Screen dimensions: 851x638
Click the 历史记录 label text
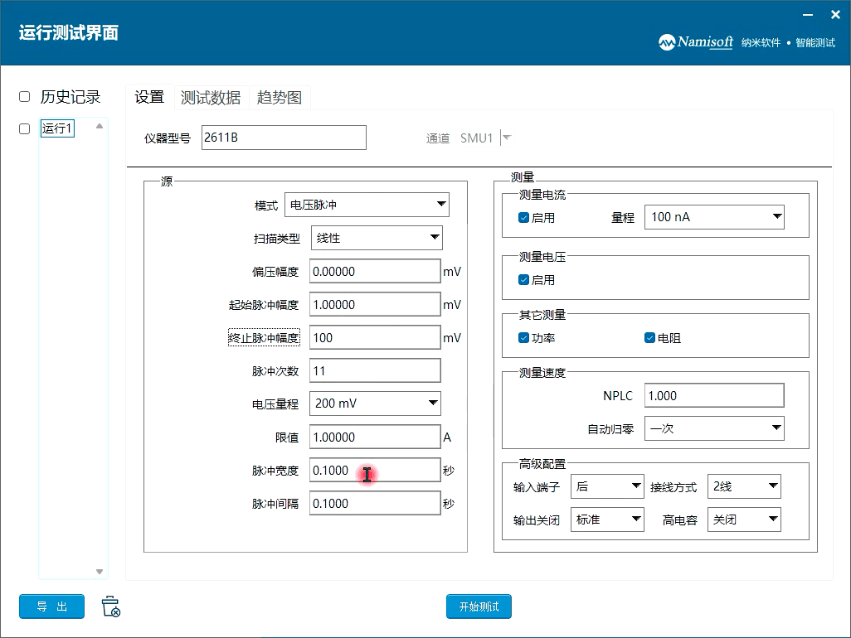(x=71, y=97)
